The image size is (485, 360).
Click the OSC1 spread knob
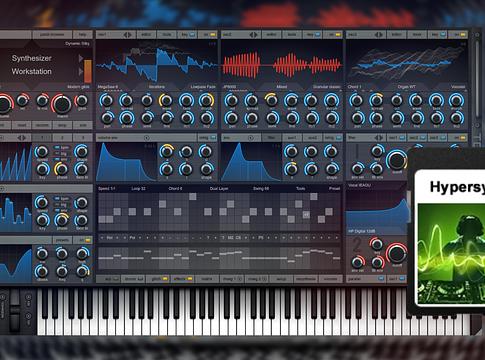[x=126, y=100]
